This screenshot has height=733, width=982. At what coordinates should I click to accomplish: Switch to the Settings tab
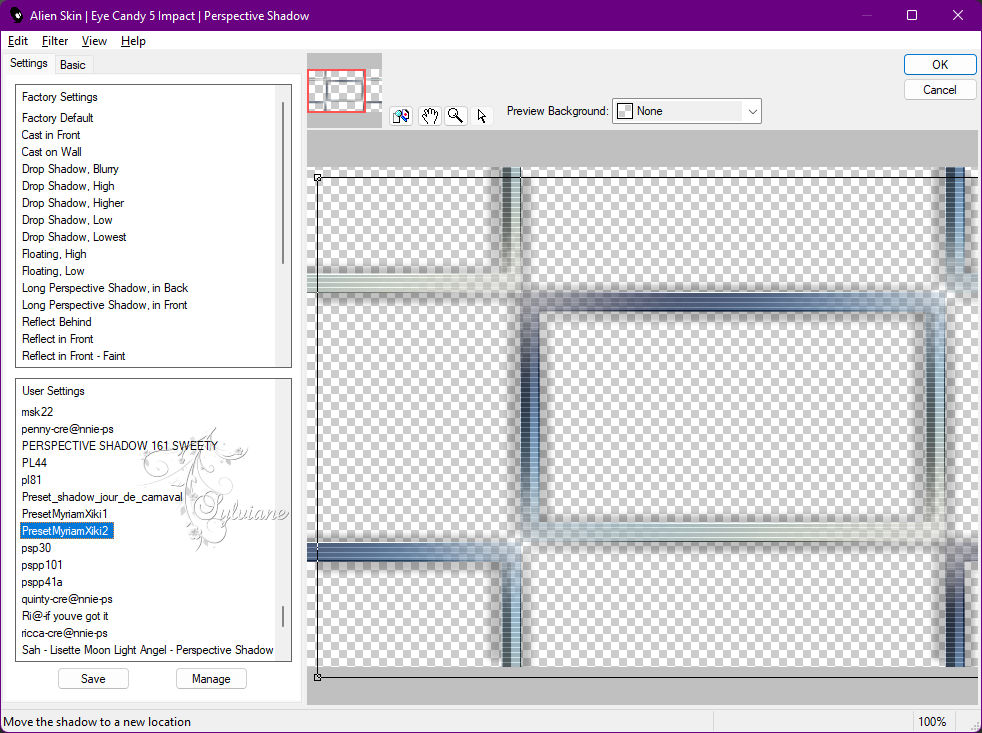(x=28, y=63)
